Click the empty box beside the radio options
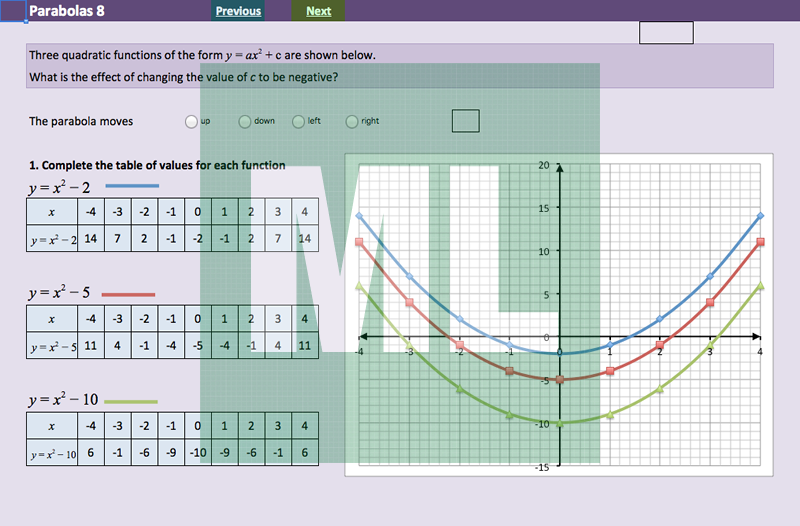800x526 pixels. point(465,121)
